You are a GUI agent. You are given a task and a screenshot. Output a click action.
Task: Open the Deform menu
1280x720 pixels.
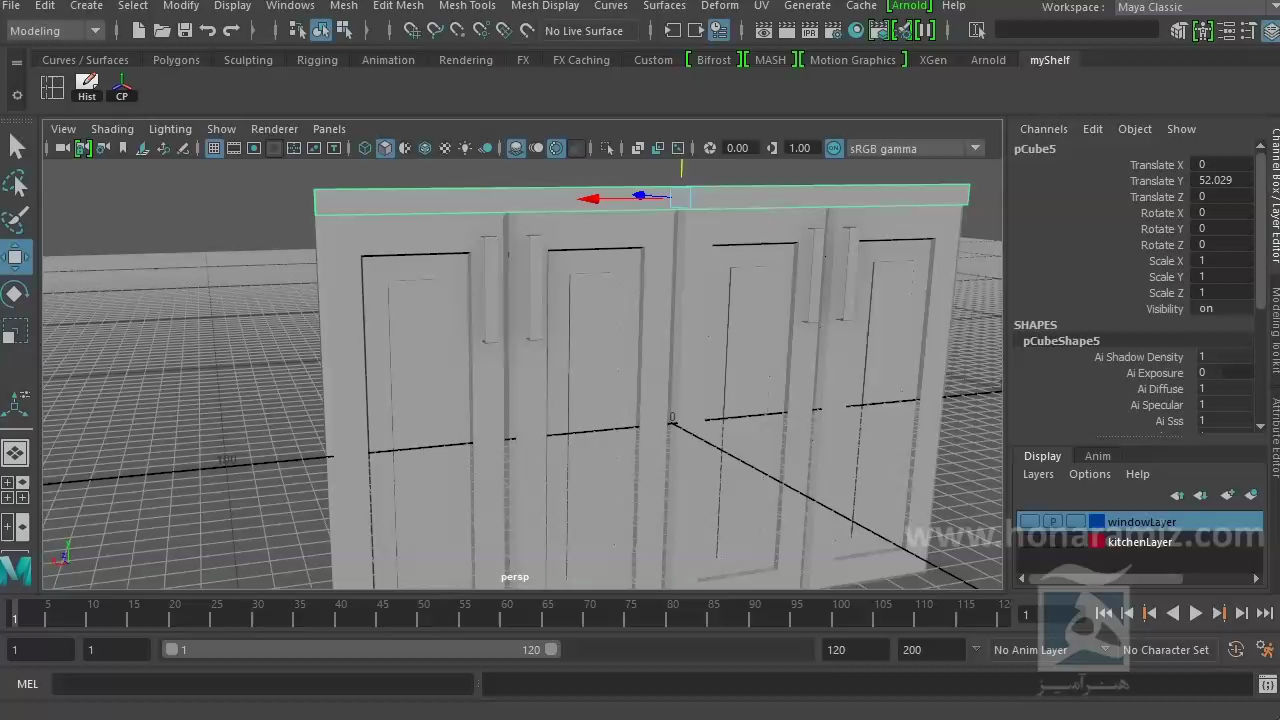tap(719, 6)
